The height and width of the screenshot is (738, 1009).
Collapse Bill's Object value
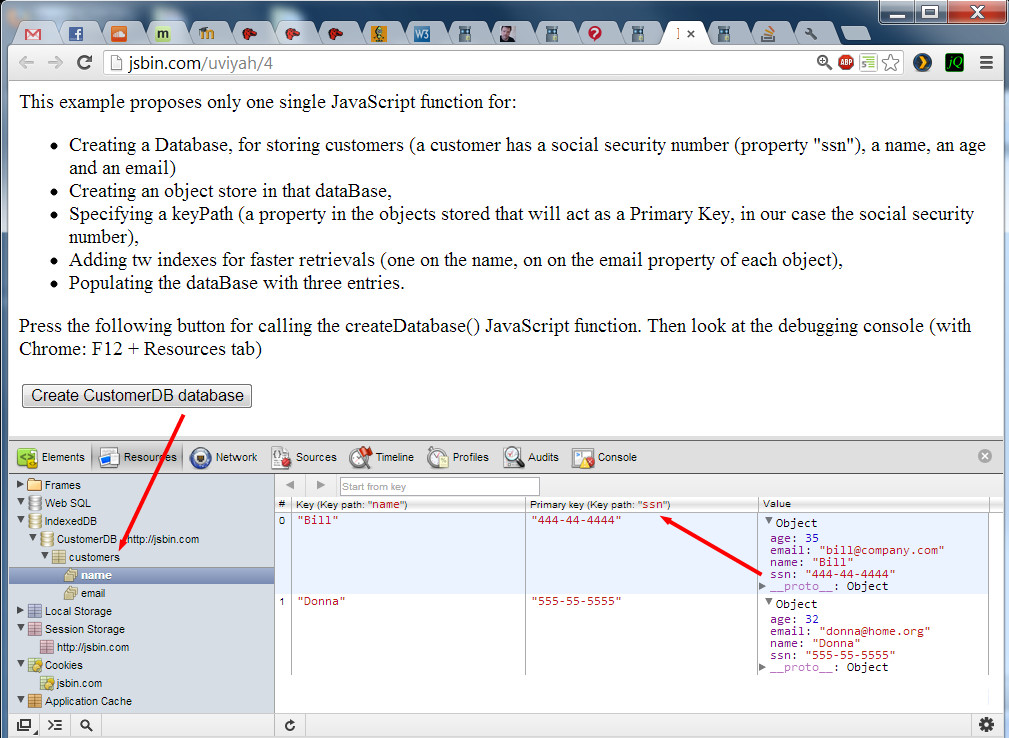click(768, 522)
